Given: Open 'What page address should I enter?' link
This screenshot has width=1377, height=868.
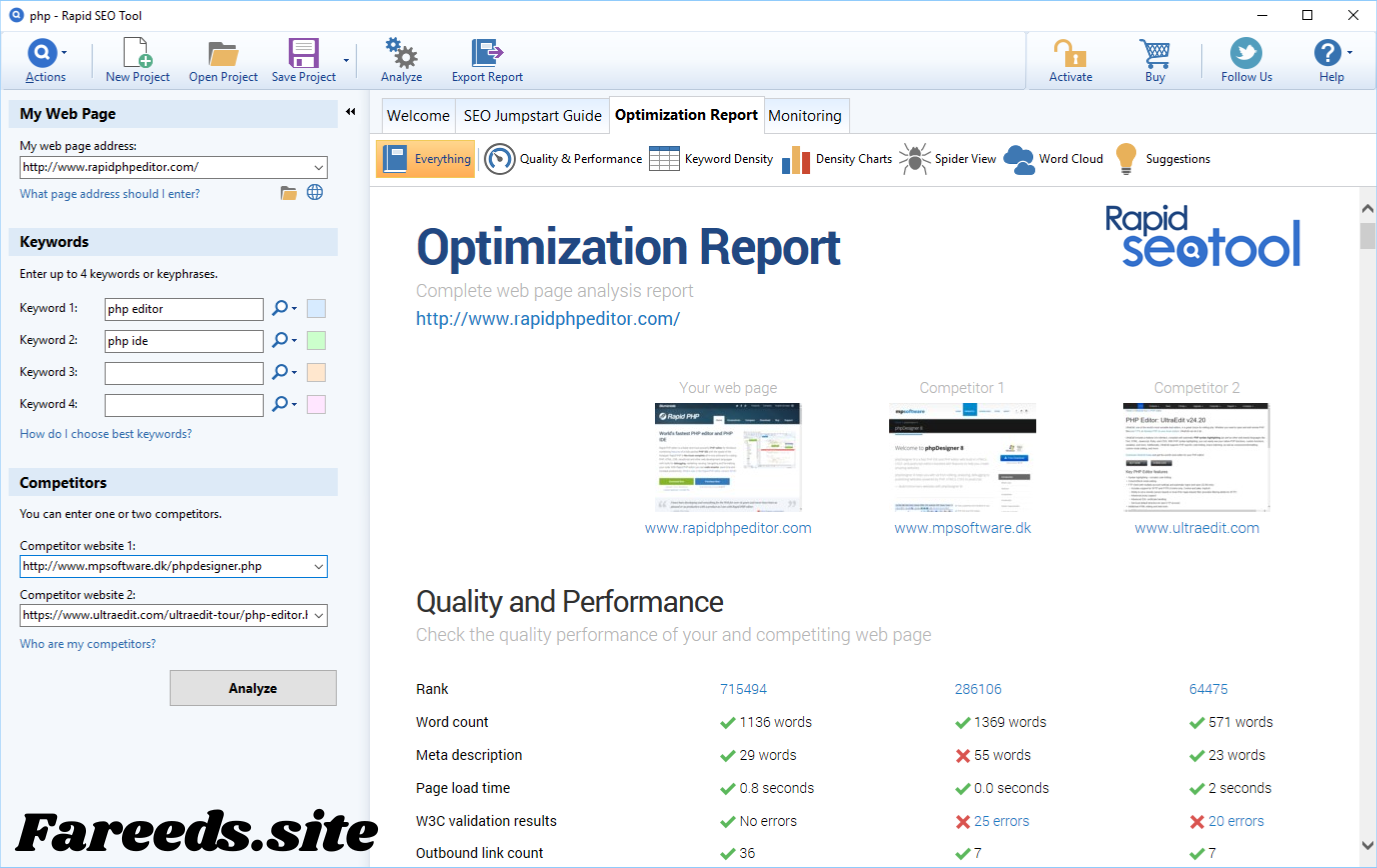Looking at the screenshot, I should pos(110,194).
